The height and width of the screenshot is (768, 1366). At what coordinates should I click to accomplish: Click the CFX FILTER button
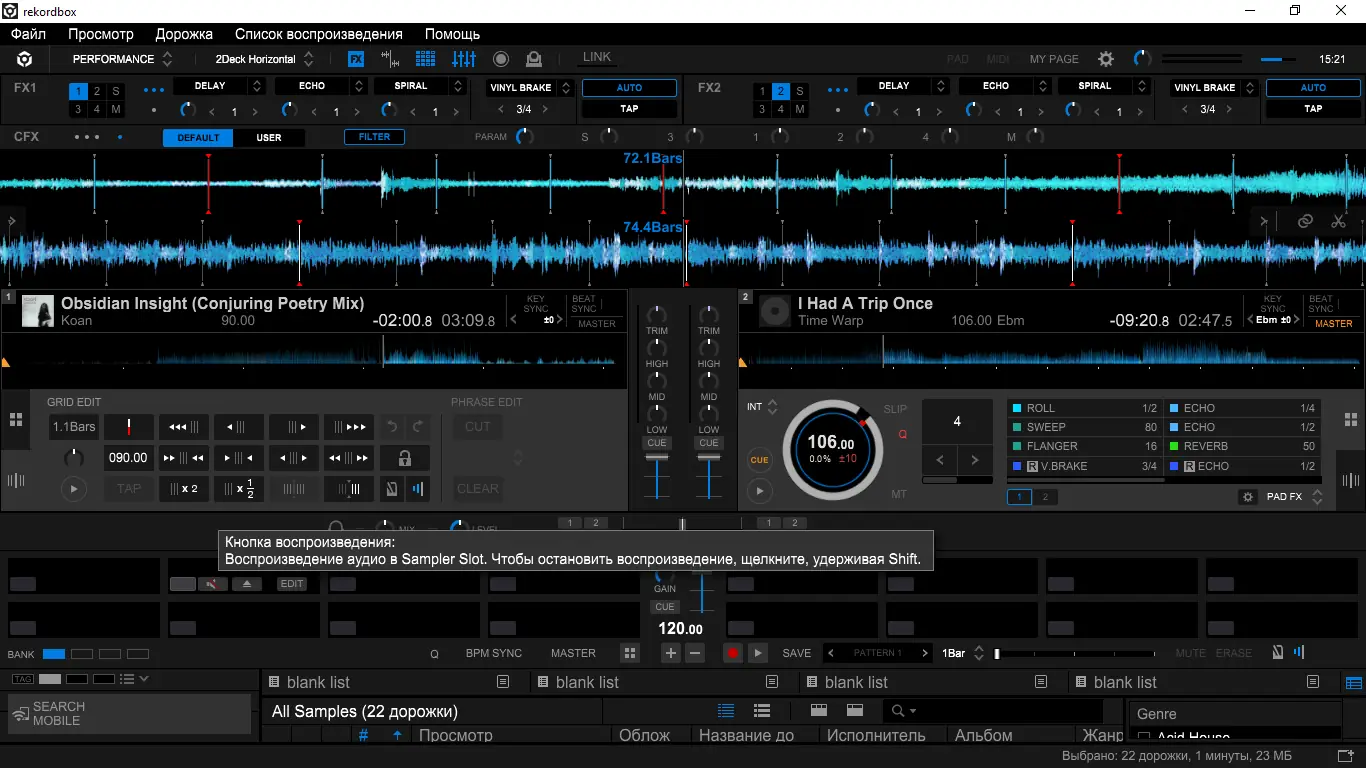(x=375, y=137)
